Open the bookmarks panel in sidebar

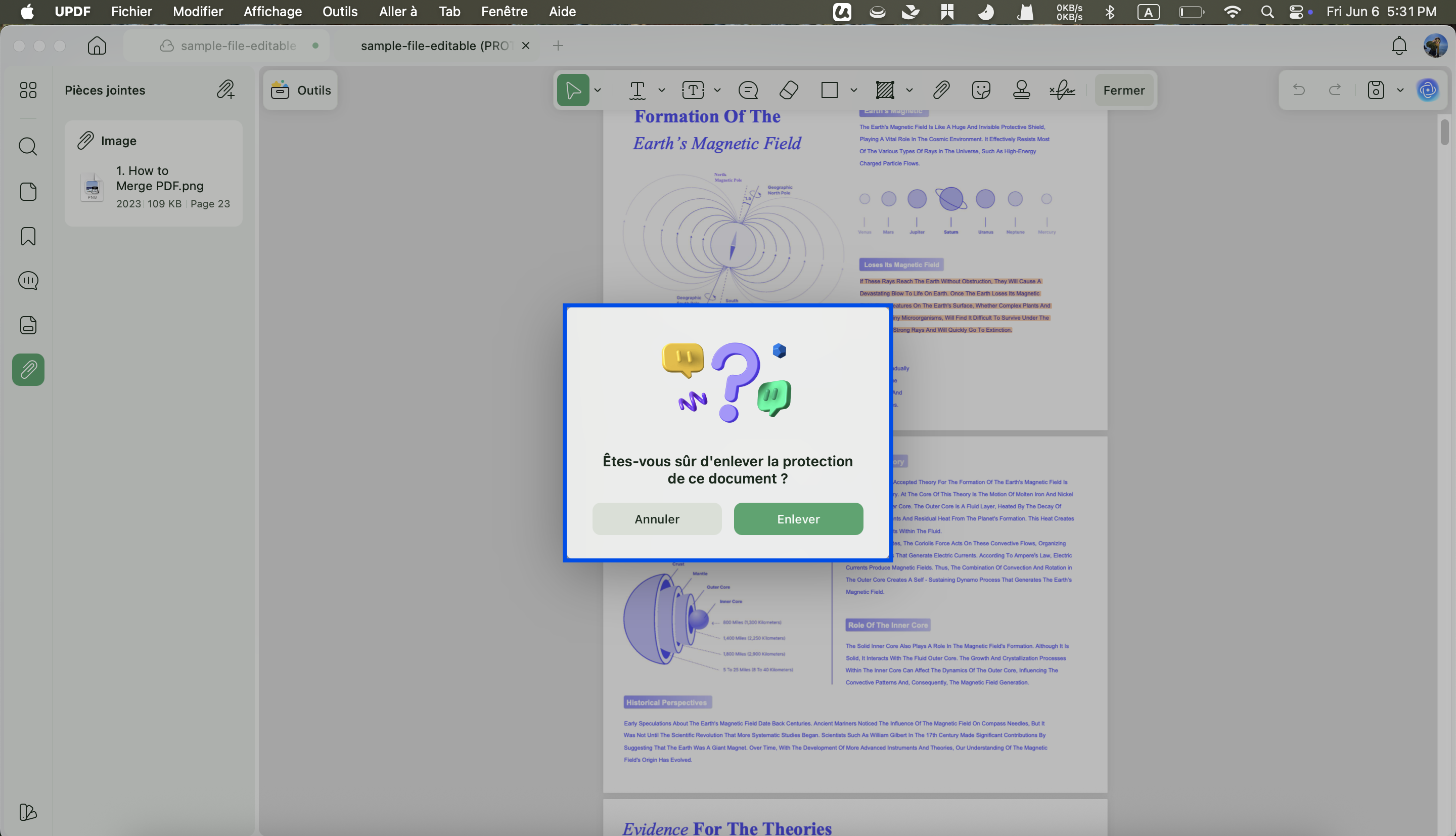coord(28,236)
